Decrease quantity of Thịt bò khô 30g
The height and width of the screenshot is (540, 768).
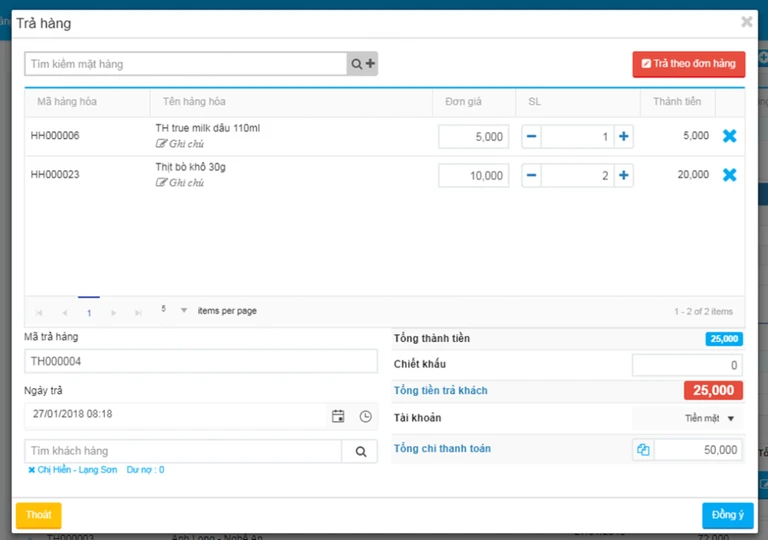pyautogui.click(x=531, y=175)
